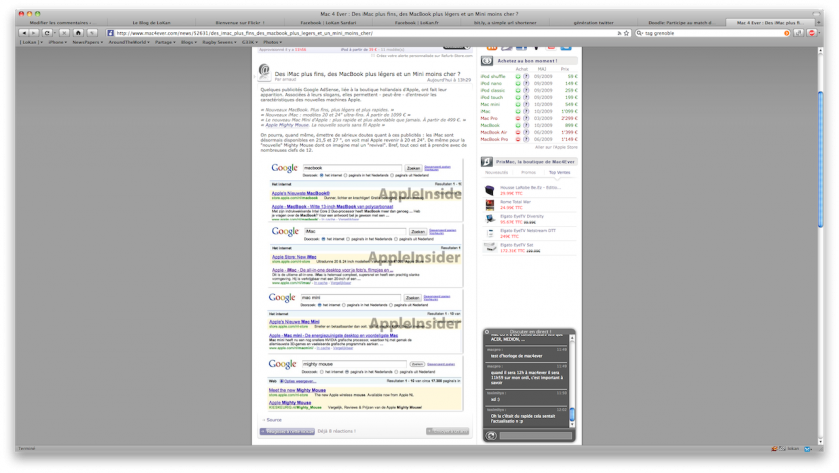Open the MacBook Pro price row link
This screenshot has height=473, width=839.
point(494,139)
